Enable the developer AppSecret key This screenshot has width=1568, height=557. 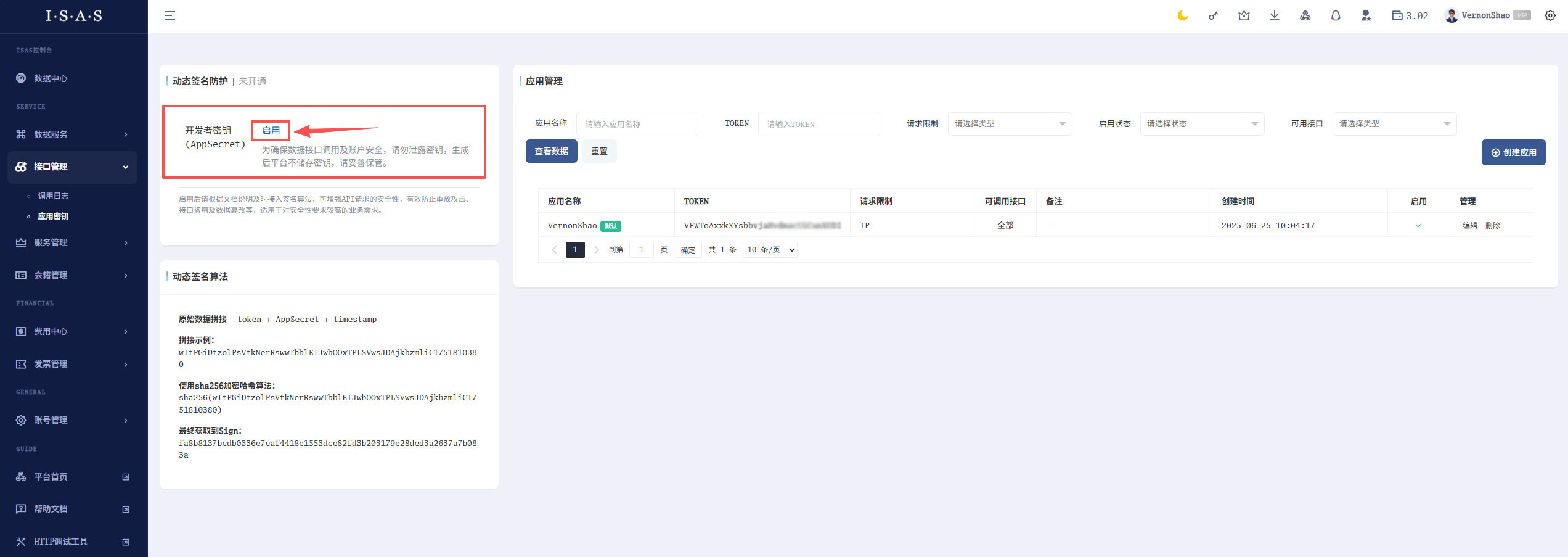pos(271,131)
